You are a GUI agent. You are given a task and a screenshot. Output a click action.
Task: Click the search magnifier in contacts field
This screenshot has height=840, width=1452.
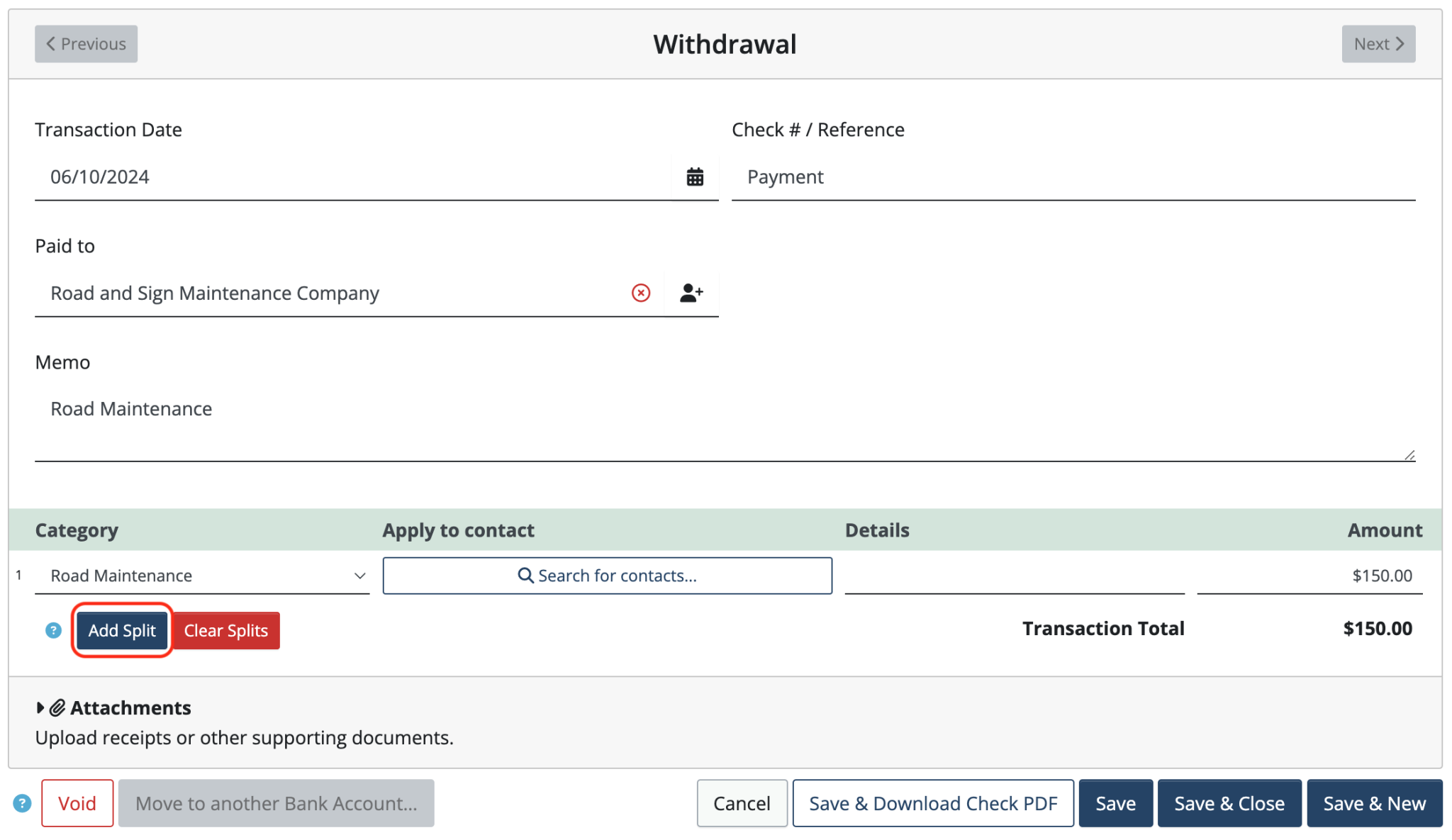pyautogui.click(x=525, y=576)
